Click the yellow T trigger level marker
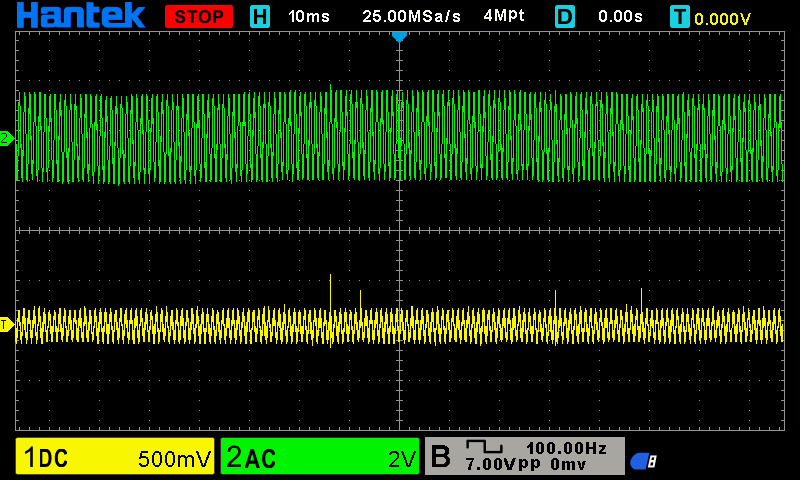 click(x=6, y=324)
